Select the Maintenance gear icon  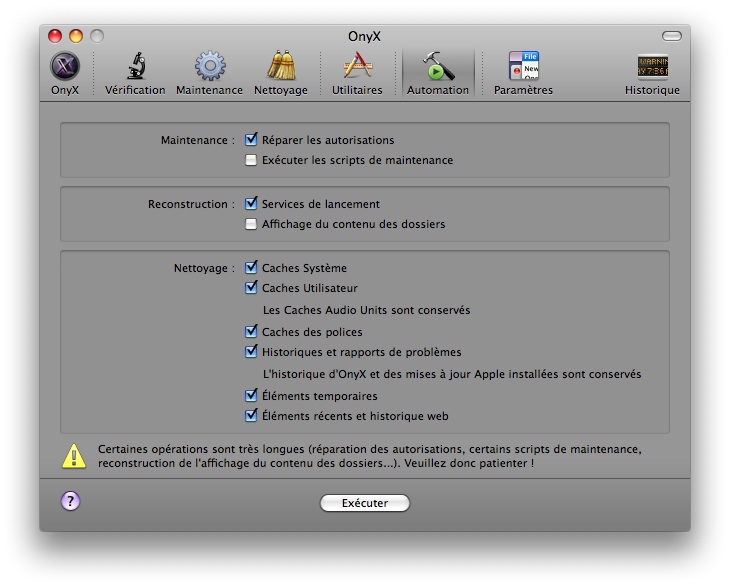pyautogui.click(x=209, y=67)
